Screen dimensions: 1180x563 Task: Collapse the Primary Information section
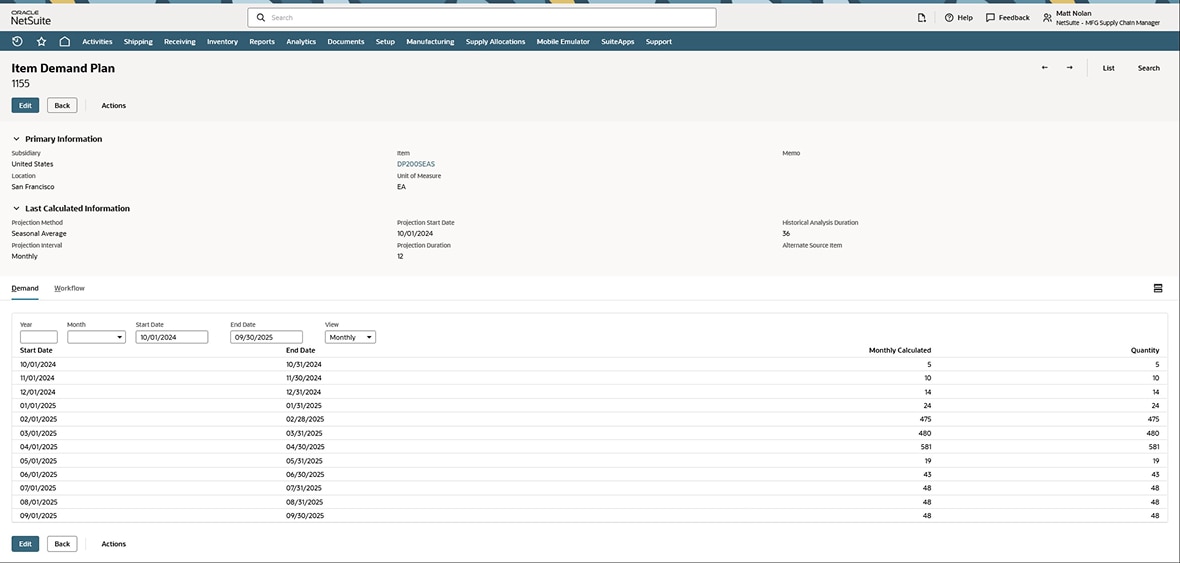16,139
